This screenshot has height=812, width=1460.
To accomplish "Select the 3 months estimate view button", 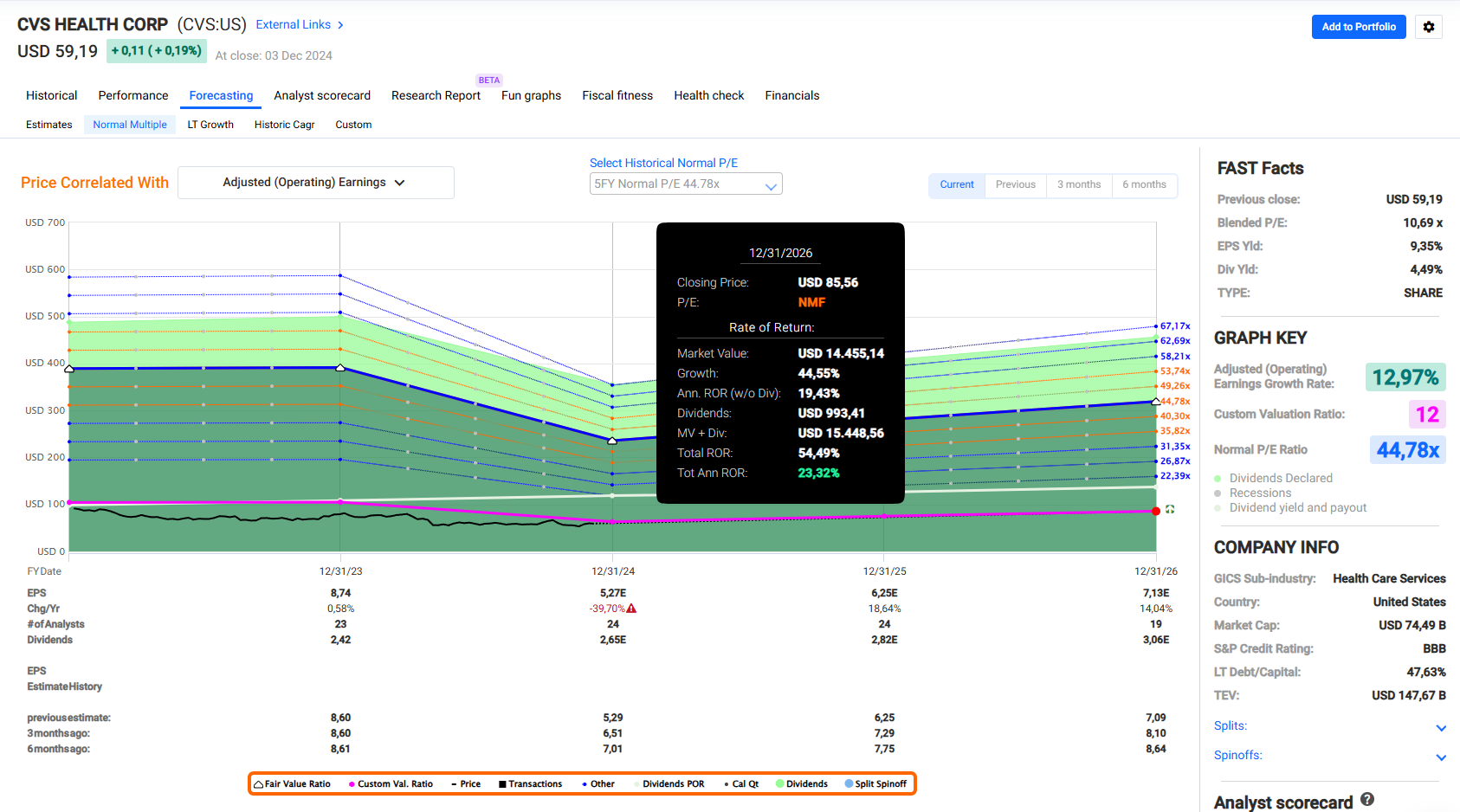I will 1078,184.
